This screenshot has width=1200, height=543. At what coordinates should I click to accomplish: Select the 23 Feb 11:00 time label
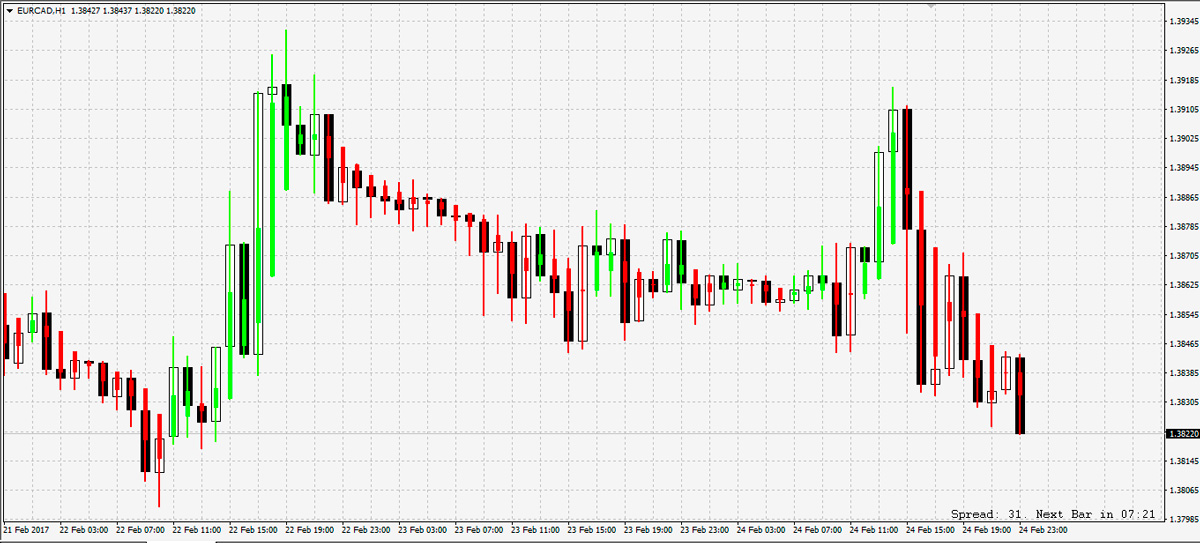535,528
